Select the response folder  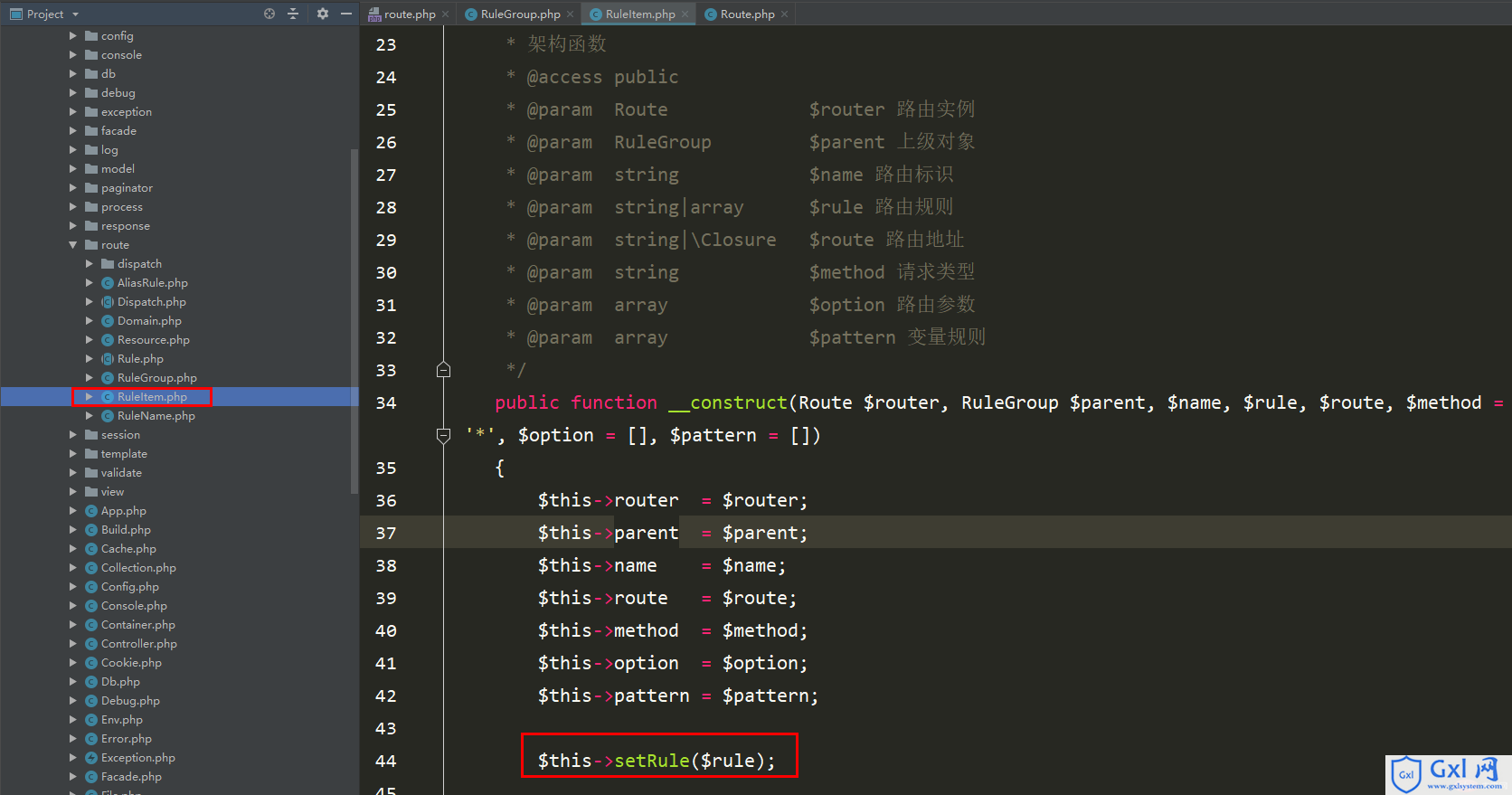125,226
